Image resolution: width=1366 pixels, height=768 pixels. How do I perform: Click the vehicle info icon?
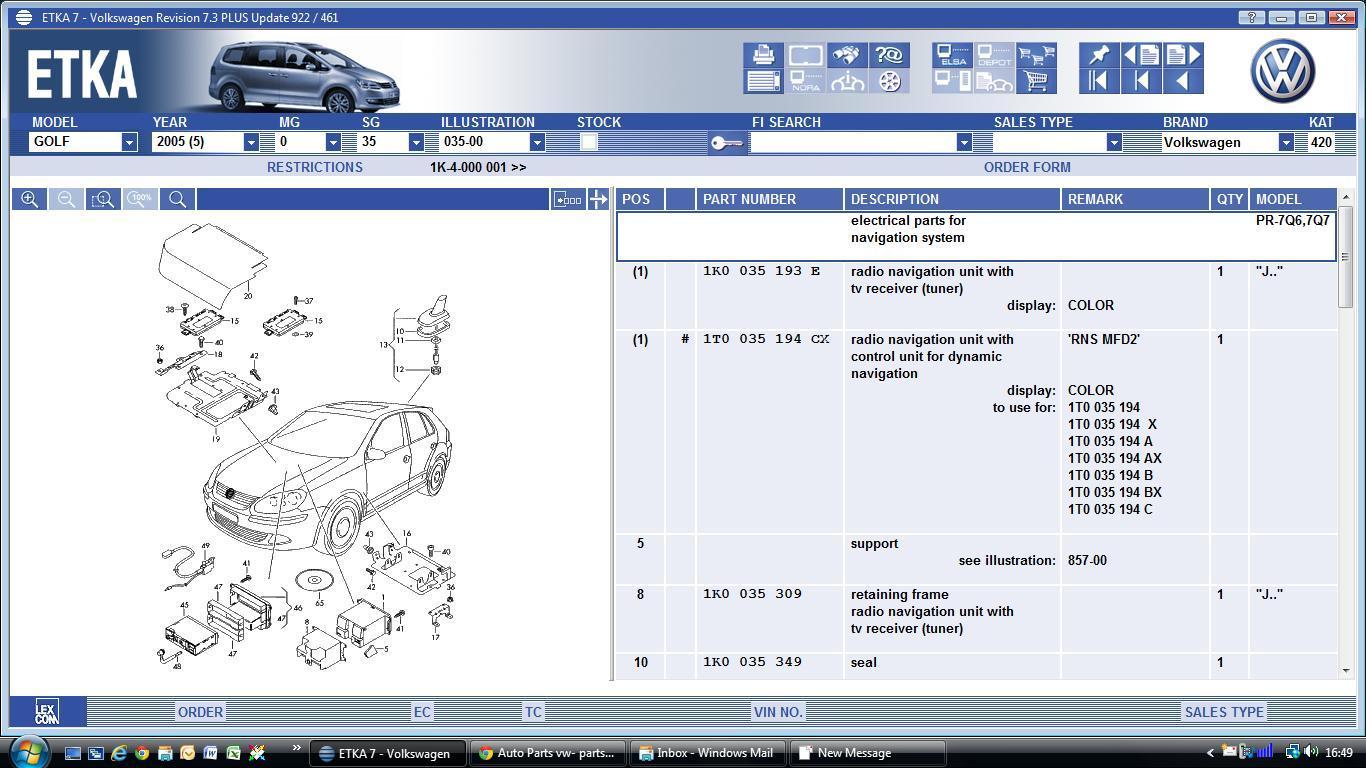pos(847,82)
